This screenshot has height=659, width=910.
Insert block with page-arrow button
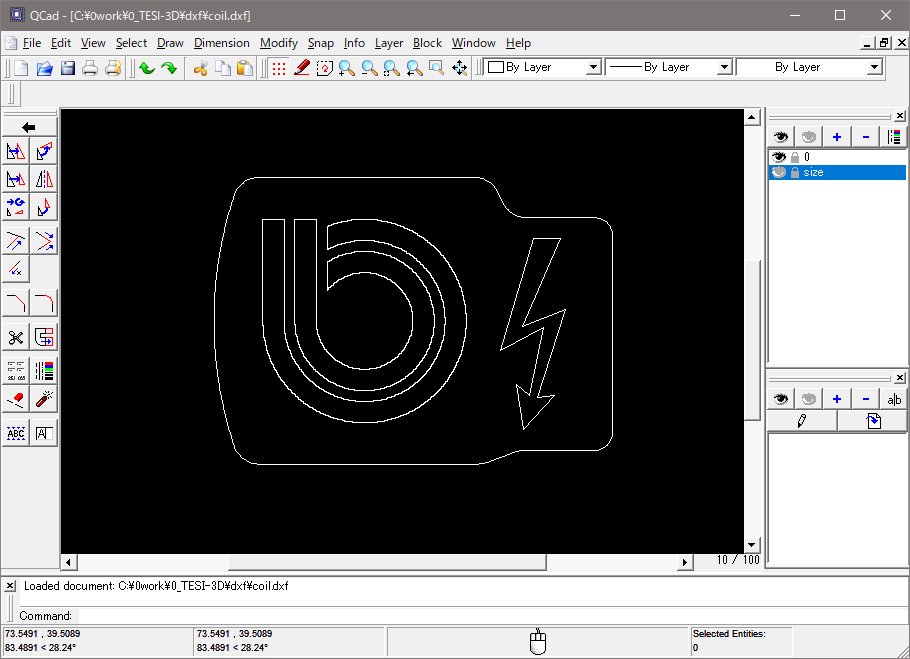(873, 421)
